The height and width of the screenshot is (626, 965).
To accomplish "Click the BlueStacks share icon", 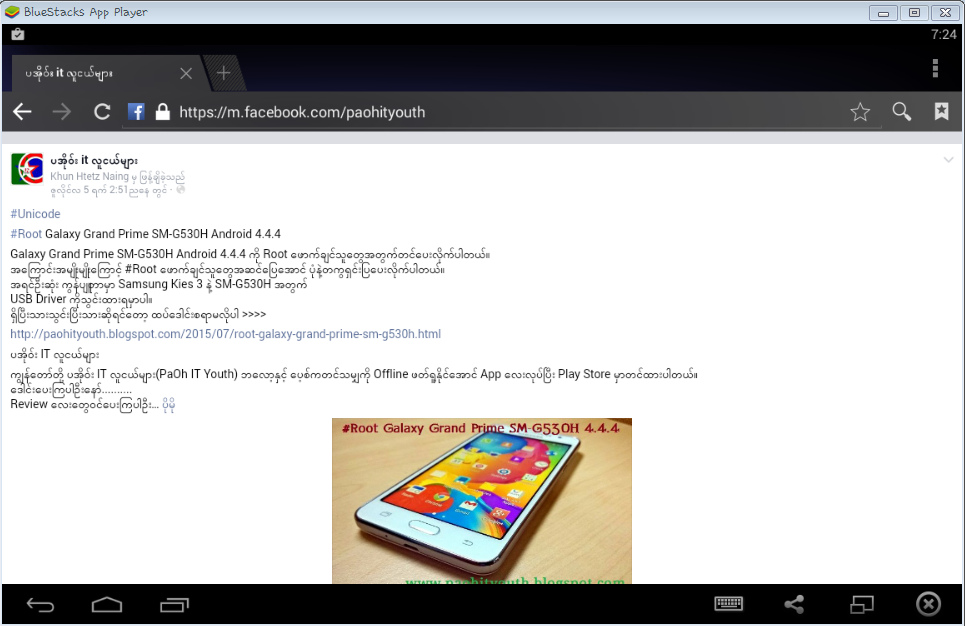I will (x=795, y=604).
